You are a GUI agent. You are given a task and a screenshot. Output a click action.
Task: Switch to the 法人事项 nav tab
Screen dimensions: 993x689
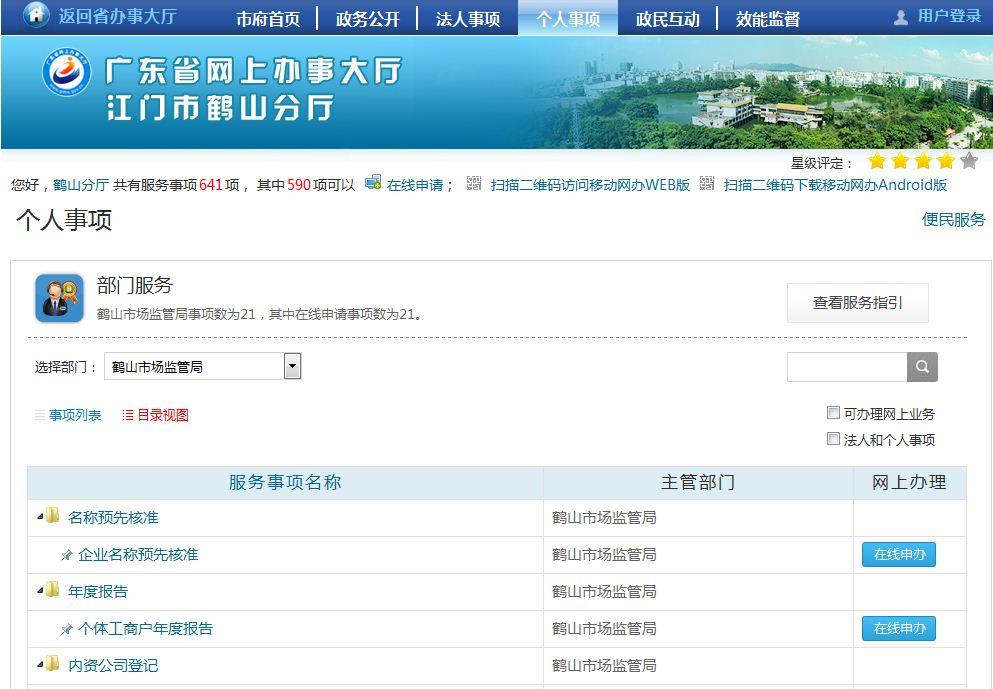(468, 19)
